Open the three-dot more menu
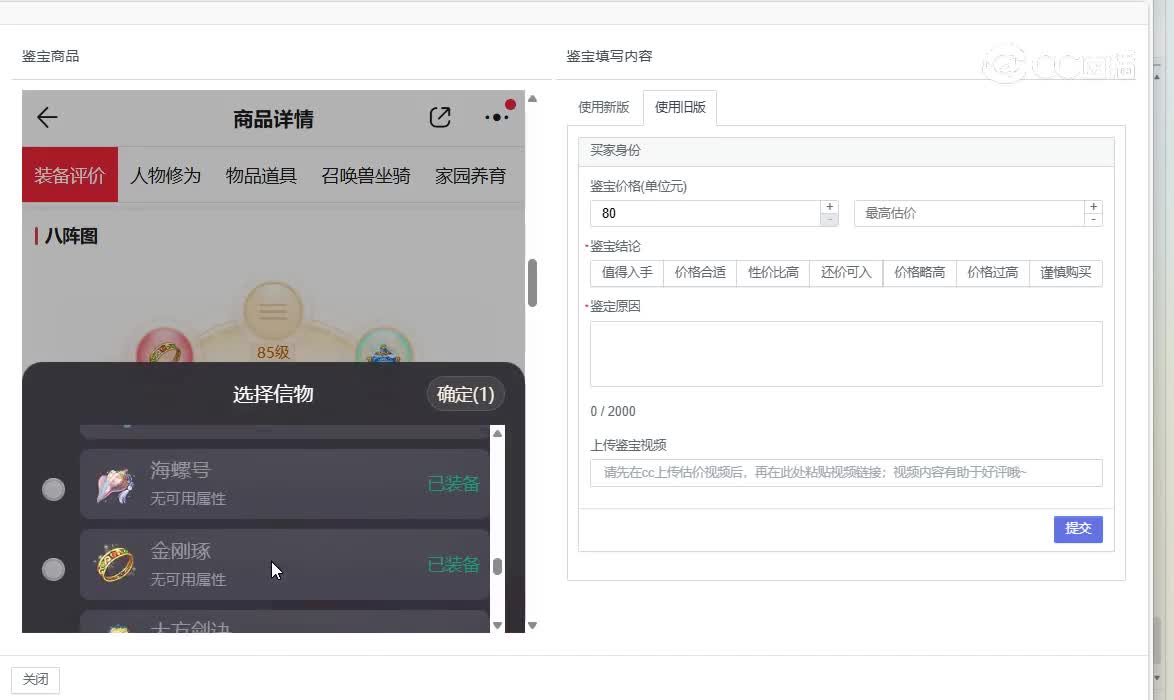The height and width of the screenshot is (700, 1174). click(x=496, y=118)
